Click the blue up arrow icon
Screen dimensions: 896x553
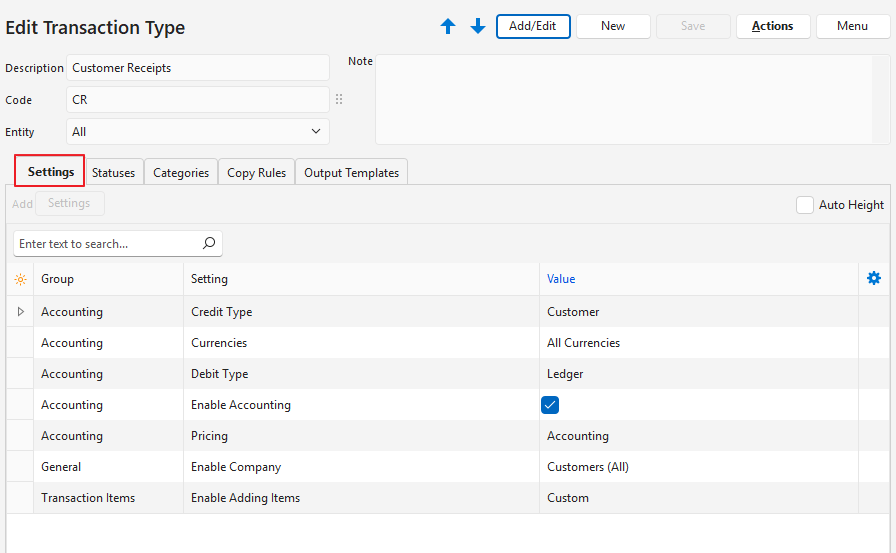click(x=448, y=27)
